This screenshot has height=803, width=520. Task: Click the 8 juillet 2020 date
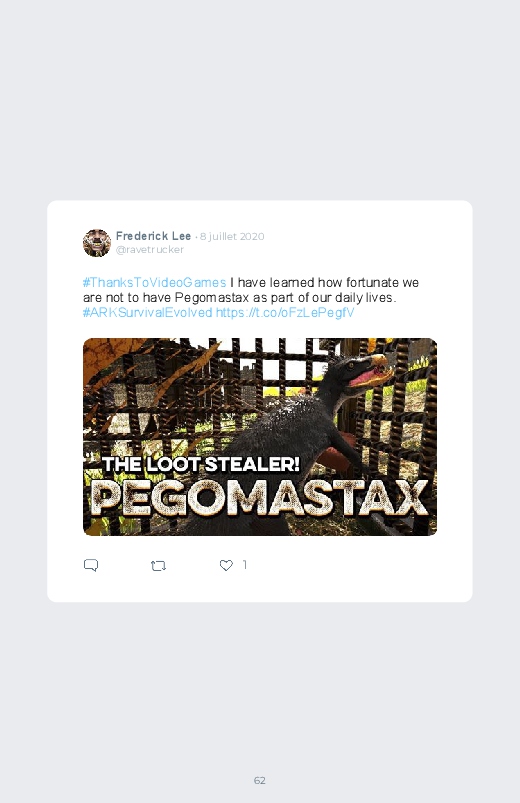[232, 236]
